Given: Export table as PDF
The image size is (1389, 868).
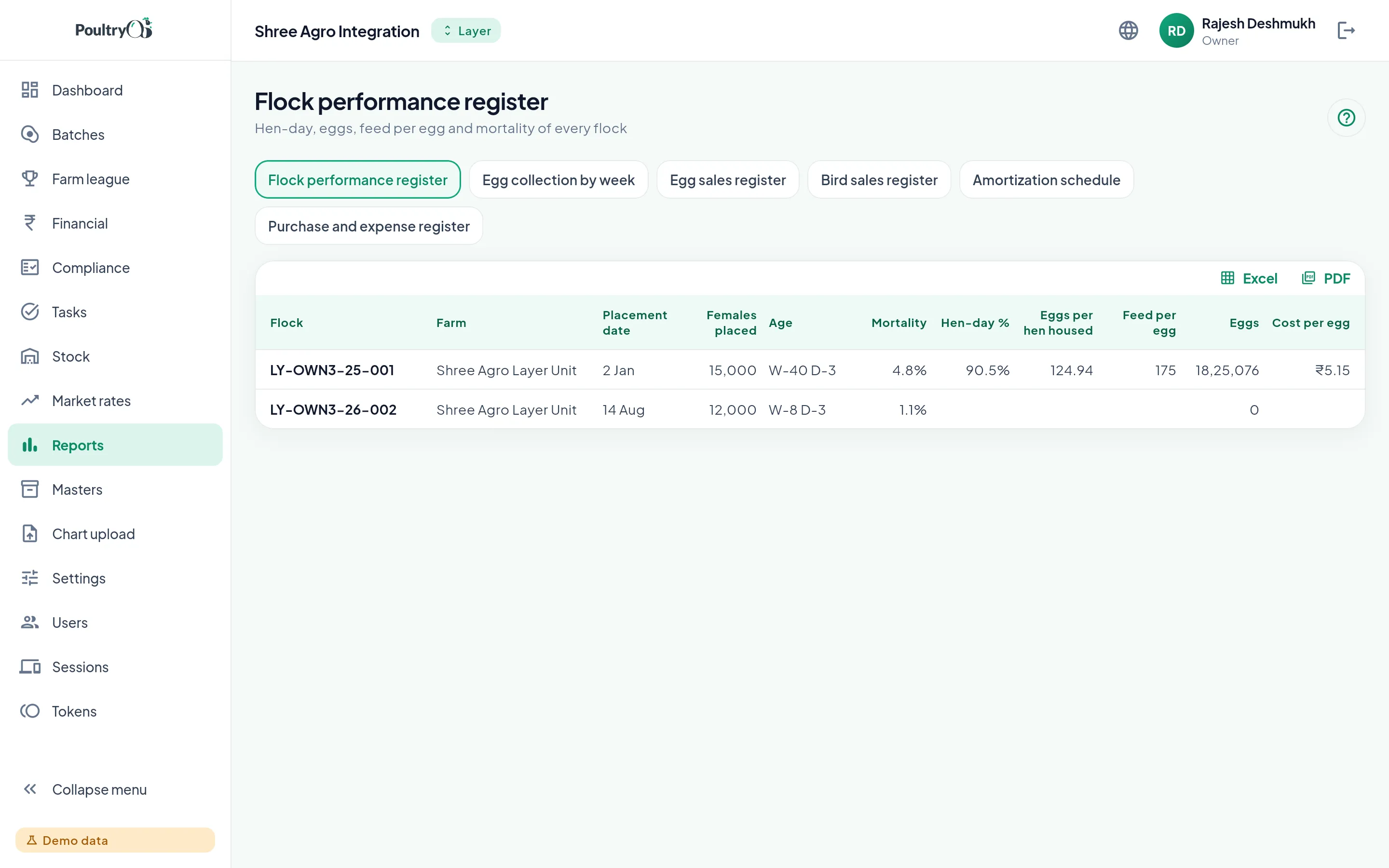Looking at the screenshot, I should (1326, 278).
